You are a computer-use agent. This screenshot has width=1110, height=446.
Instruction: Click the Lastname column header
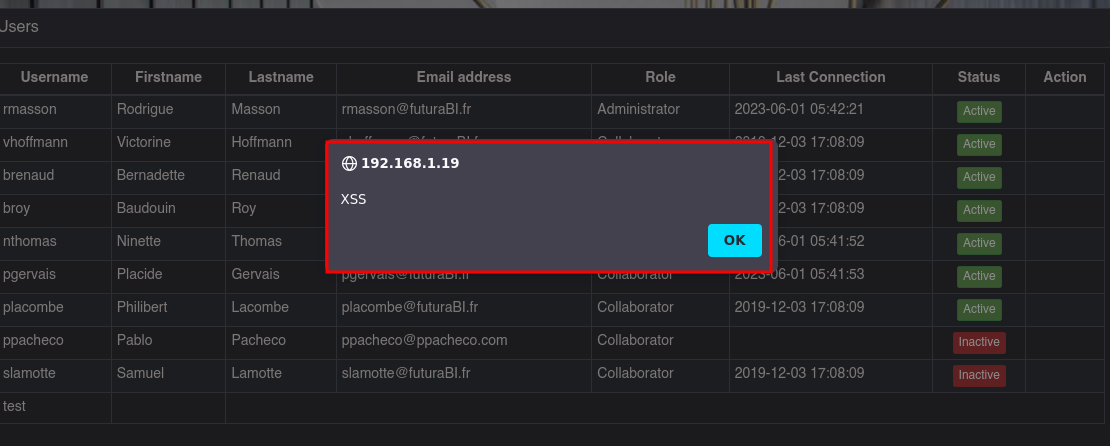[281, 77]
